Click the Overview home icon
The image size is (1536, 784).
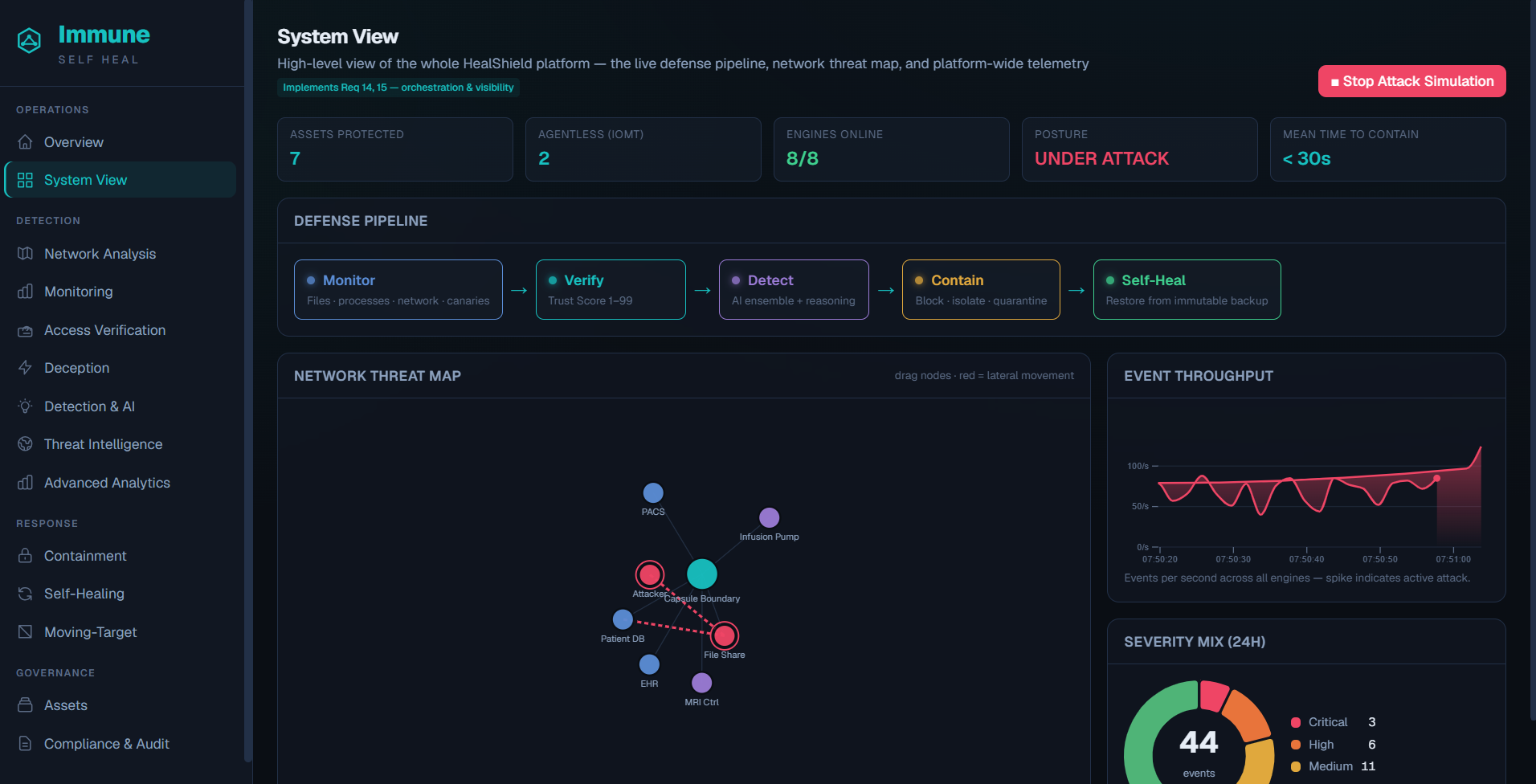pos(25,142)
